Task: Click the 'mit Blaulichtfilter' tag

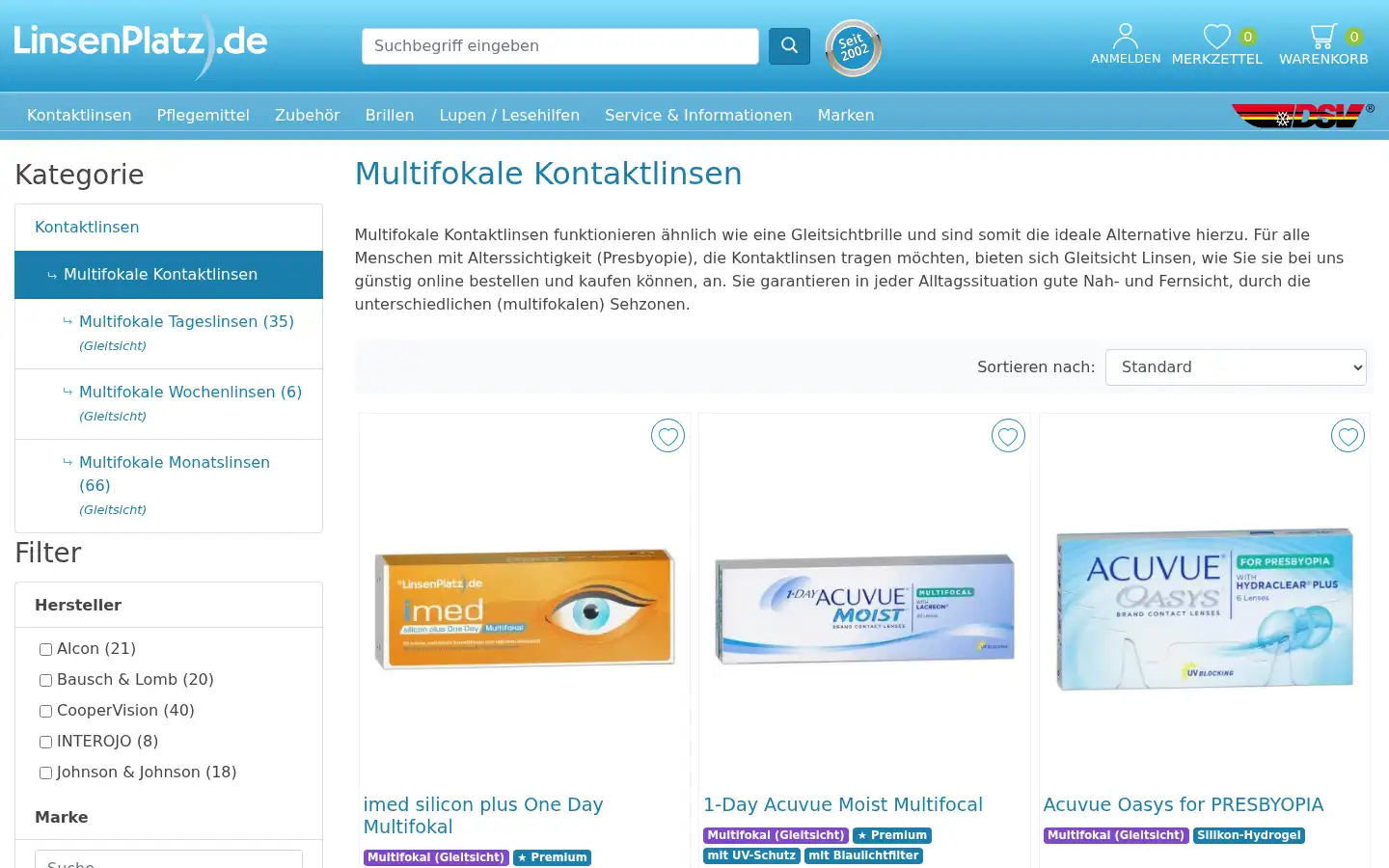Action: (x=863, y=855)
